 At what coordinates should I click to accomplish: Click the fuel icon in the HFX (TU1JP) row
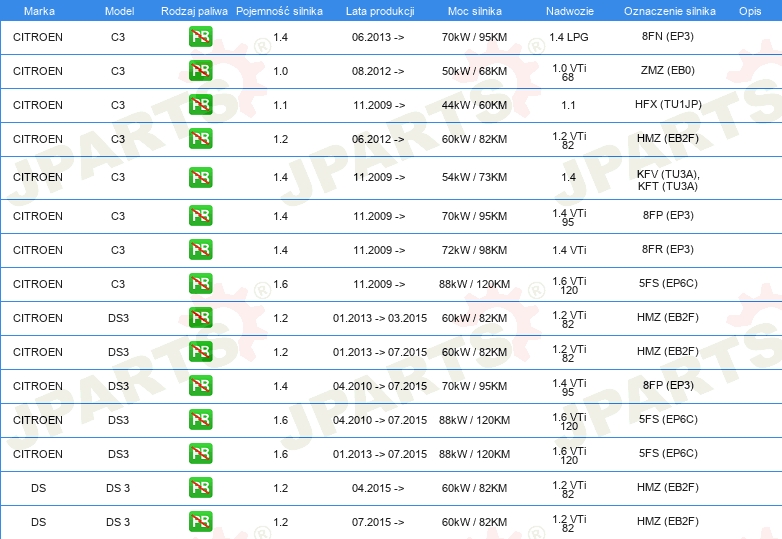point(200,104)
